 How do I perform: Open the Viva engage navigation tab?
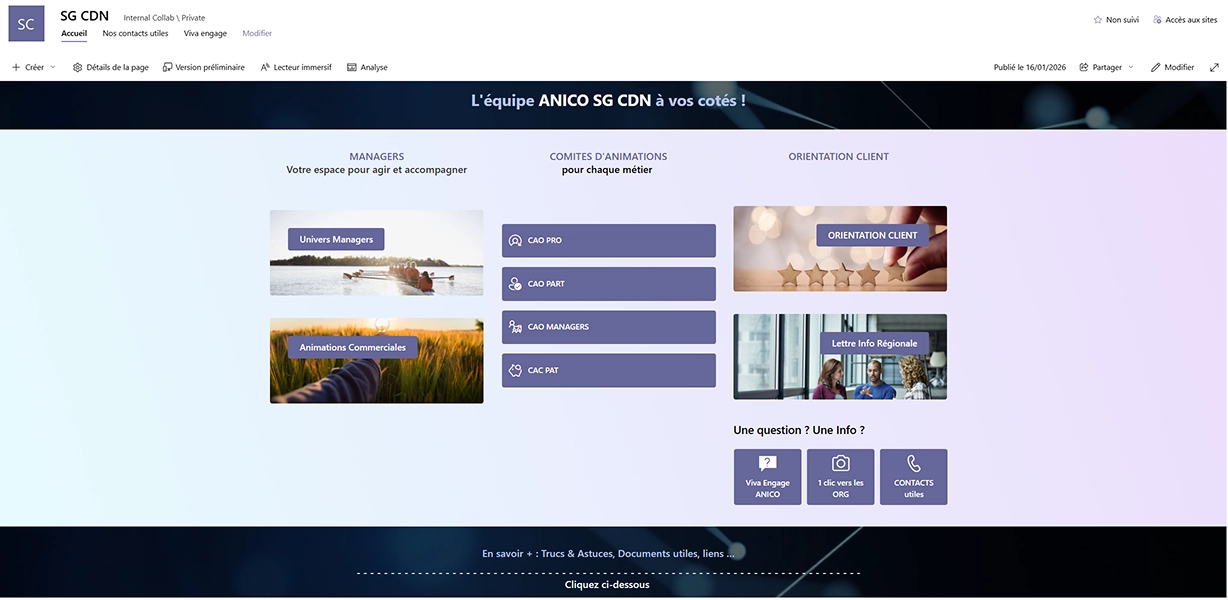(205, 33)
